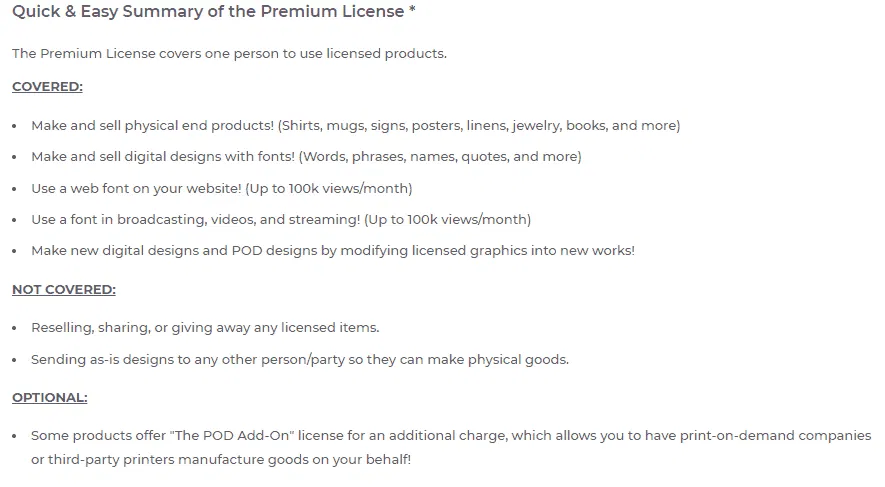Select the underlined "NOT COVERED:" heading
The image size is (885, 487).
coord(64,290)
